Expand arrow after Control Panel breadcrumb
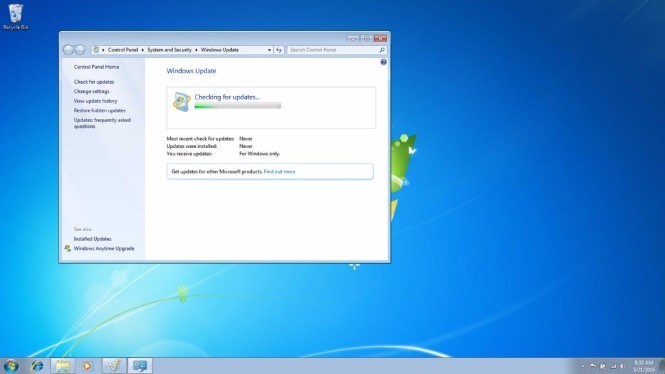The image size is (665, 374). click(x=142, y=50)
